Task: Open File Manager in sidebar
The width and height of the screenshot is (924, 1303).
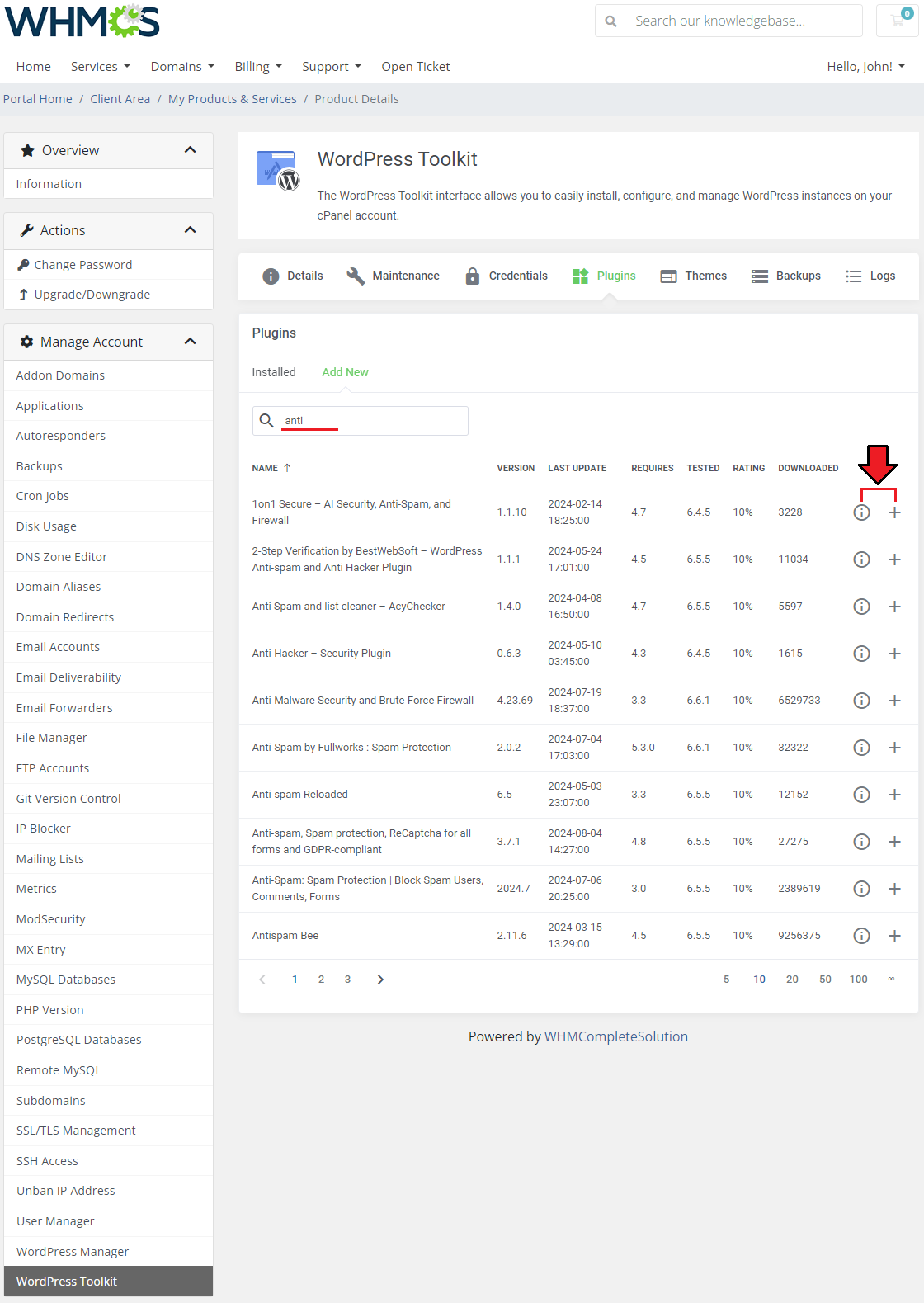Action: pyautogui.click(x=108, y=738)
